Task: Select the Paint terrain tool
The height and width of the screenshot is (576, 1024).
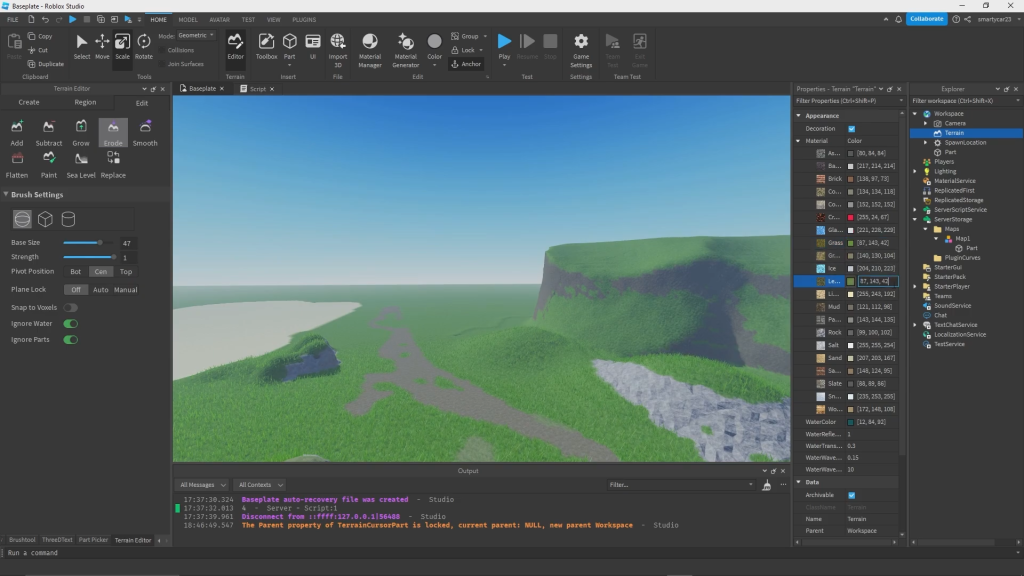Action: [x=48, y=165]
